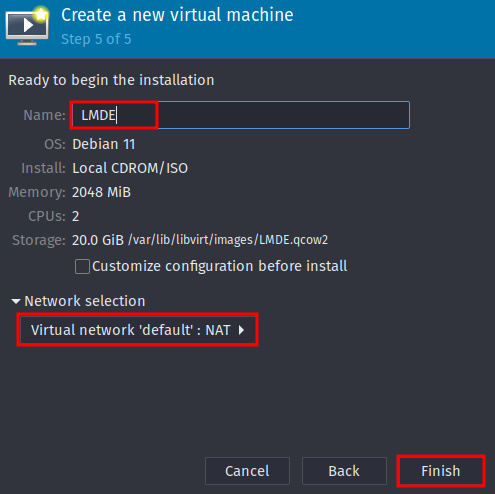The width and height of the screenshot is (495, 494).
Task: Click the small triangle arrow on network dropdown
Action: tap(241, 330)
